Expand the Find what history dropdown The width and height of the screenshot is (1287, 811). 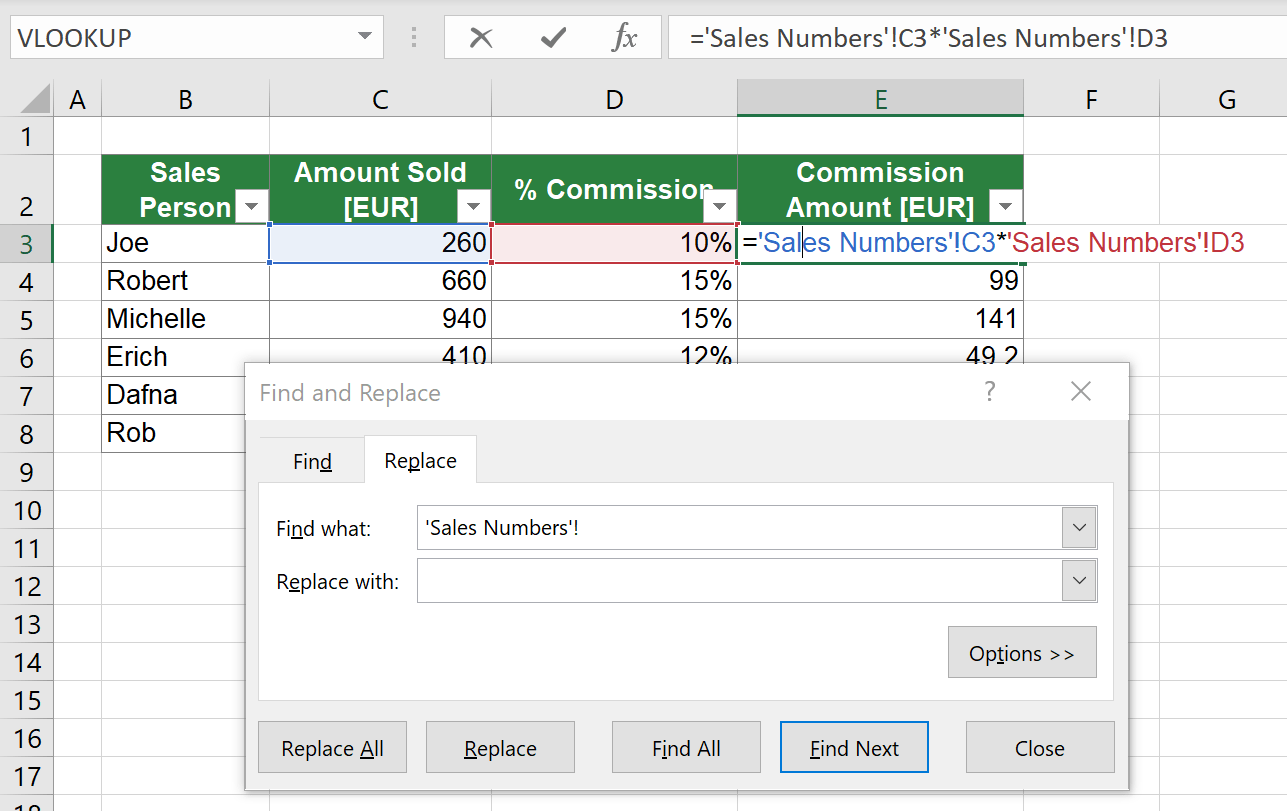click(x=1078, y=527)
